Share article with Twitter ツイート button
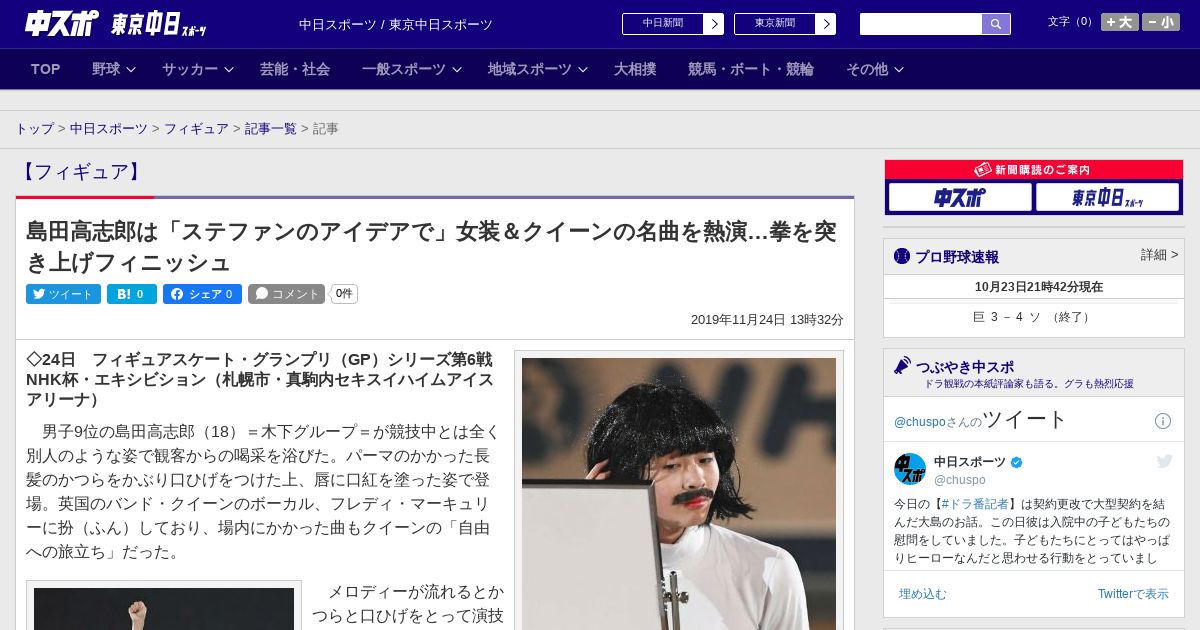1200x630 pixels. (63, 294)
